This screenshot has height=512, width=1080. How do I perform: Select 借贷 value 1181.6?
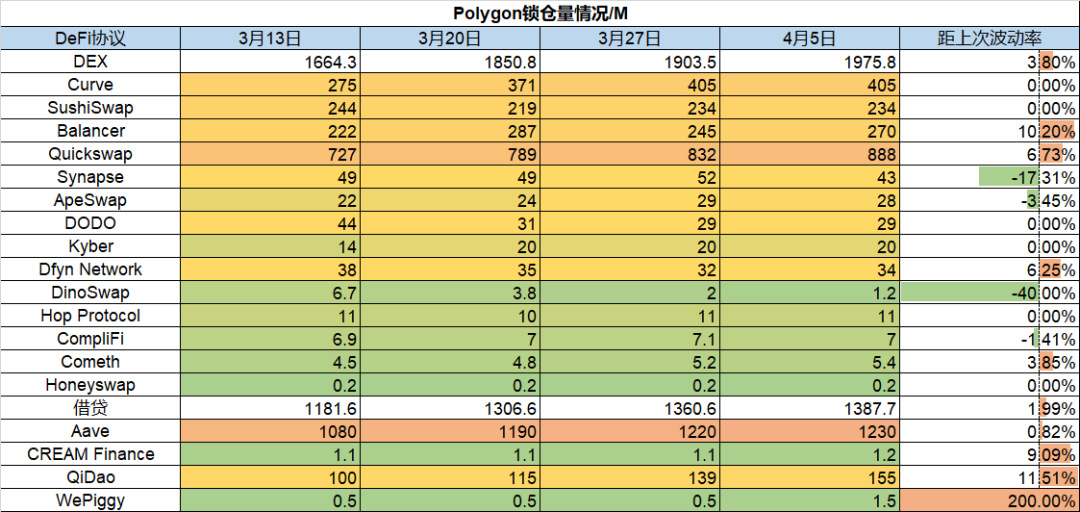click(x=270, y=408)
